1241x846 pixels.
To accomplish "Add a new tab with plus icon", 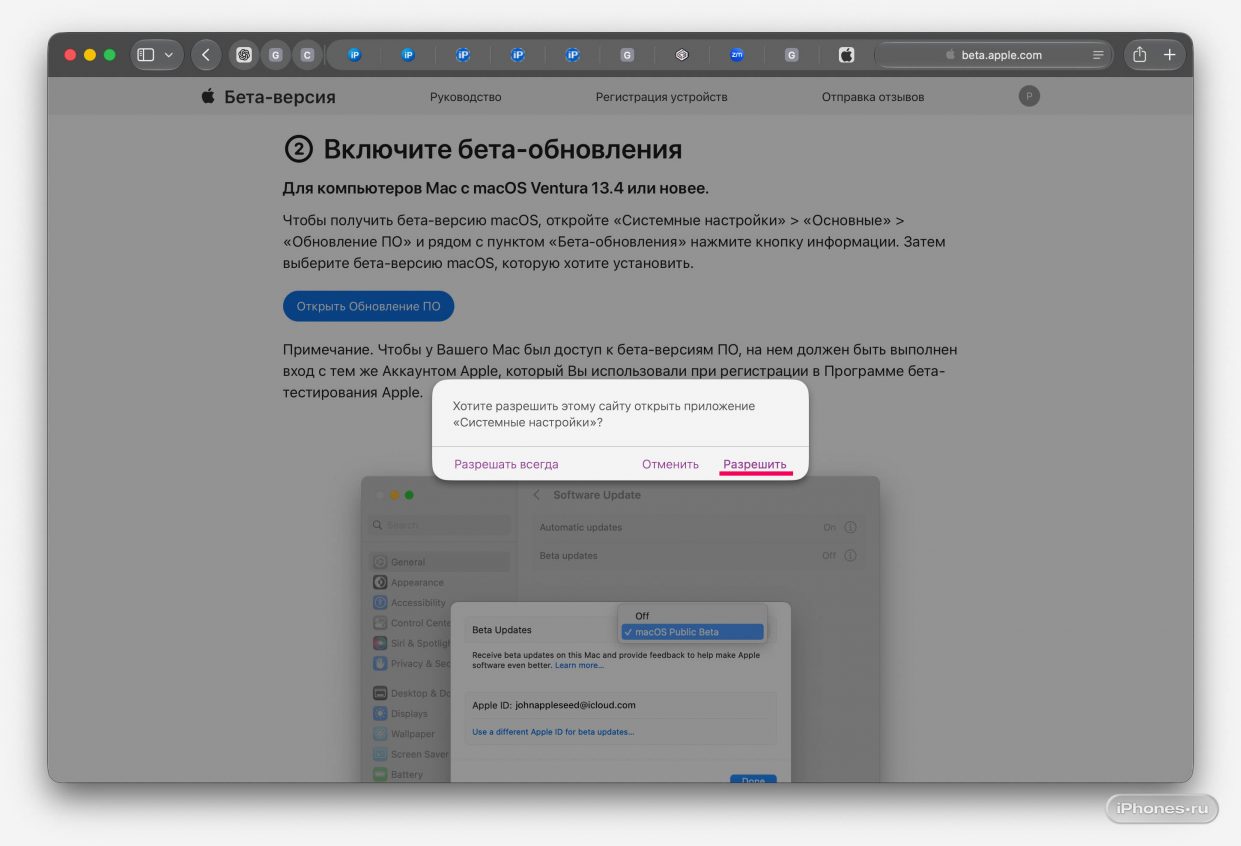I will click(1169, 55).
